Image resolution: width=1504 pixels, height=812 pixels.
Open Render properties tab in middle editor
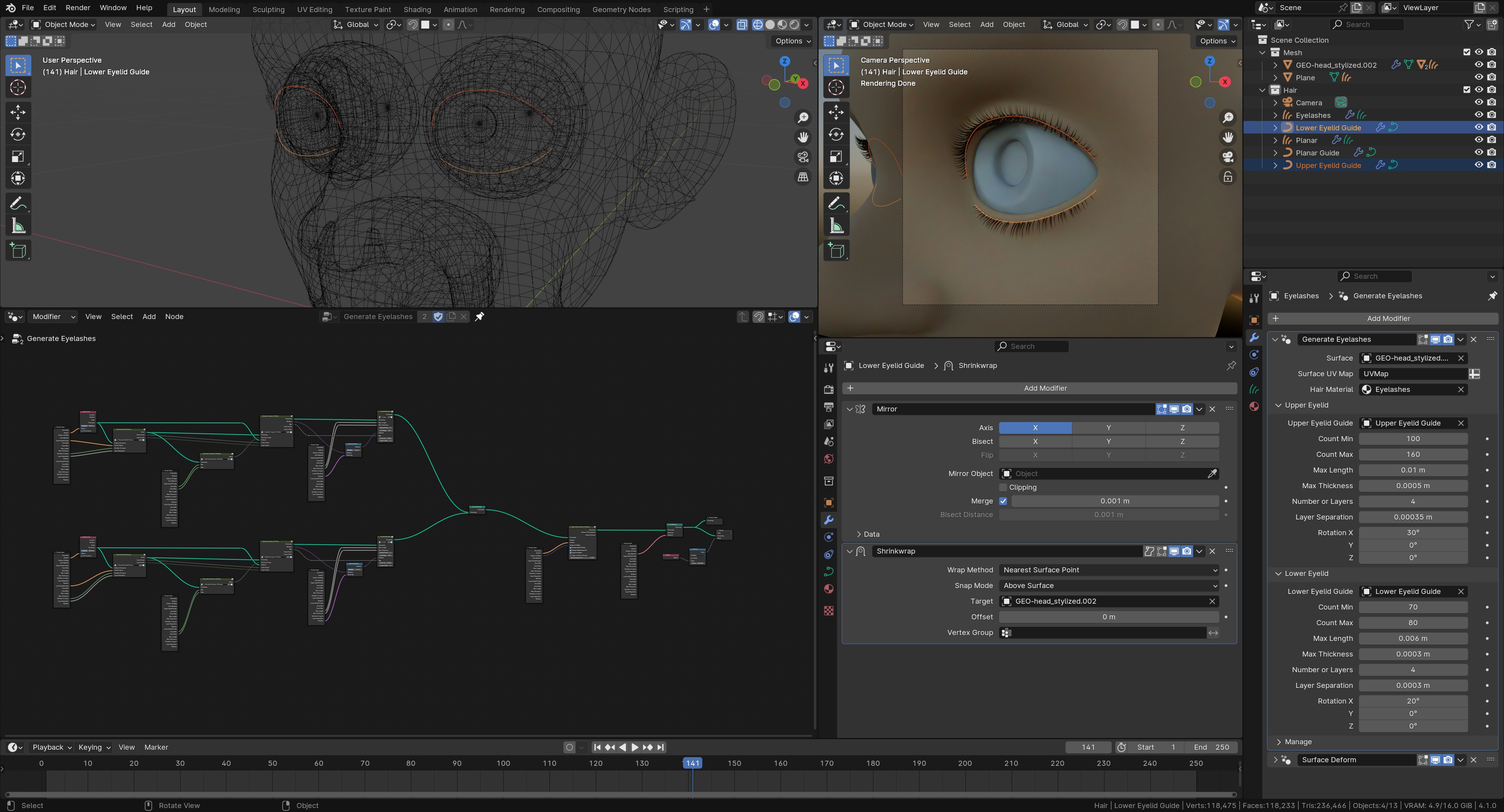tap(828, 390)
